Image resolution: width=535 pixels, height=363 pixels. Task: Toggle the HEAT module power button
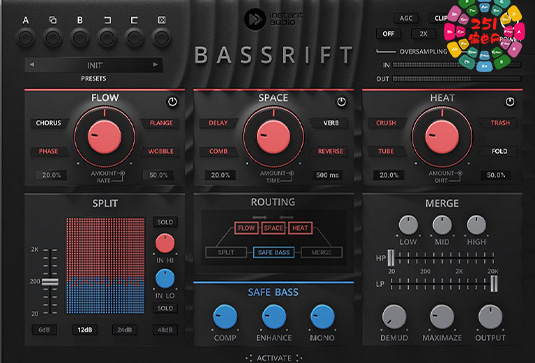pyautogui.click(x=510, y=102)
